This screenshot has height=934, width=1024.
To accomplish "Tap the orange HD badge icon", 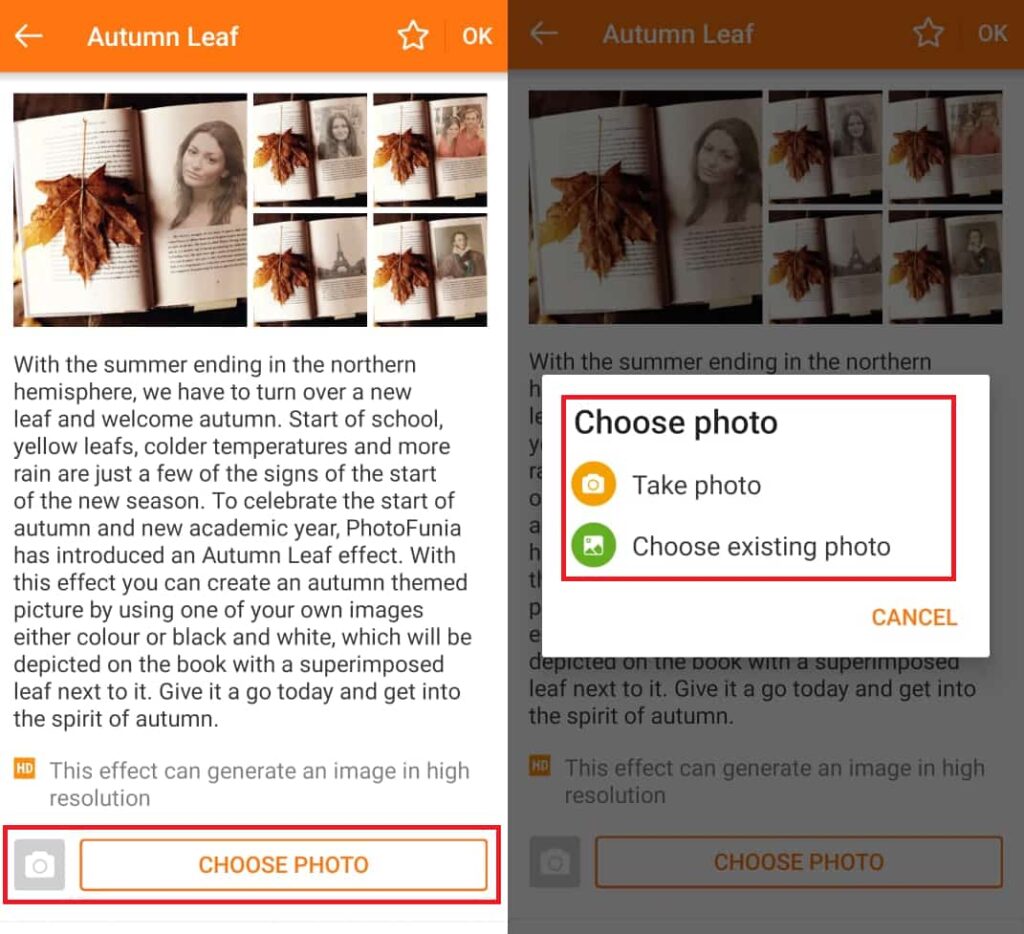I will 25,768.
